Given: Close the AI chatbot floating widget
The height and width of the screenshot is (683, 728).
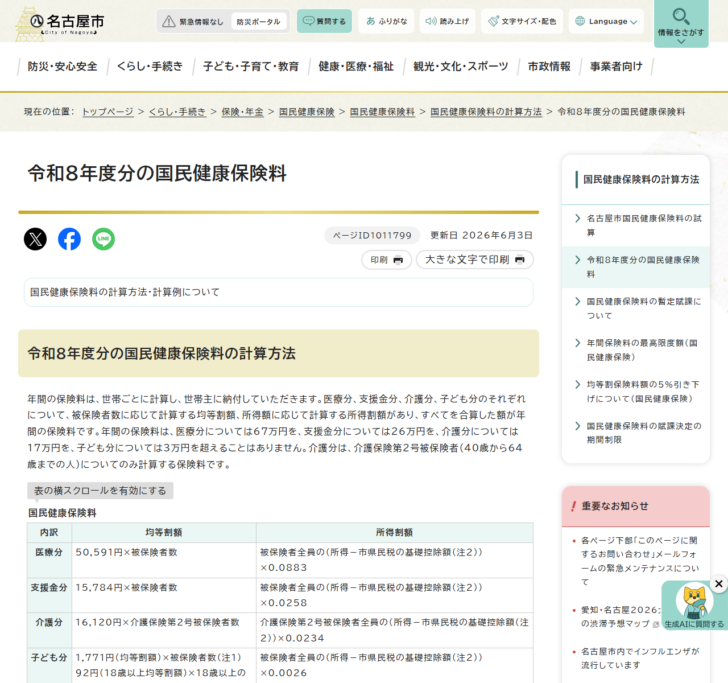Looking at the screenshot, I should pyautogui.click(x=719, y=583).
